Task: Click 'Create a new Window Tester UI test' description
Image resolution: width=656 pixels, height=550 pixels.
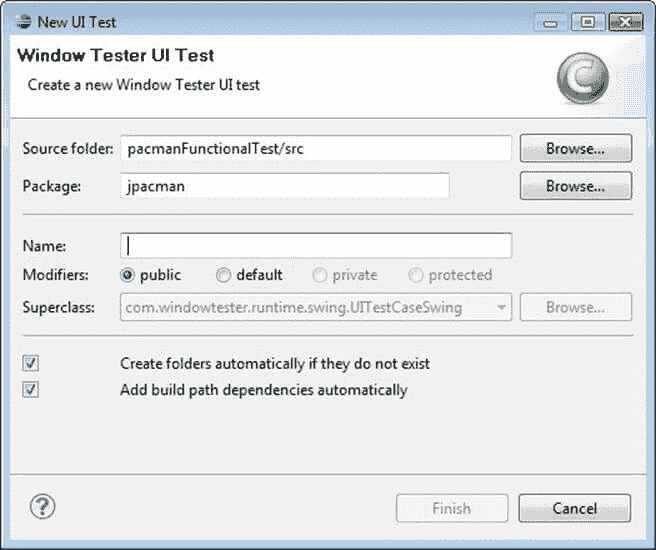Action: pos(144,85)
